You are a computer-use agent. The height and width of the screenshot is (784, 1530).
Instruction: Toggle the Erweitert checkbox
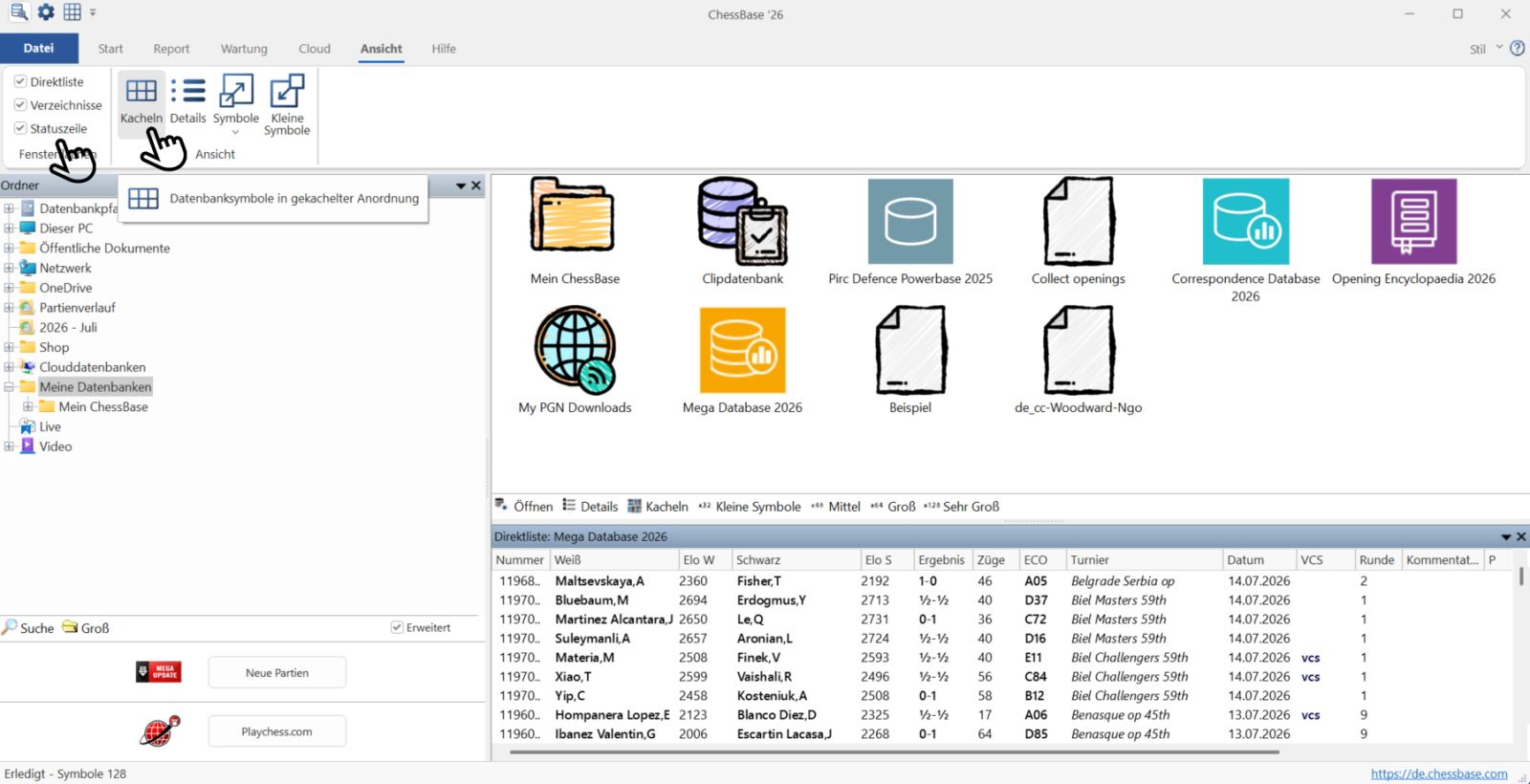coord(397,627)
